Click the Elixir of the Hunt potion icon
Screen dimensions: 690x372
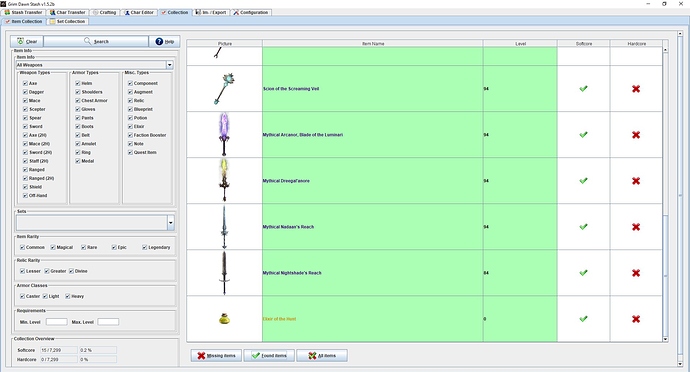[224, 318]
